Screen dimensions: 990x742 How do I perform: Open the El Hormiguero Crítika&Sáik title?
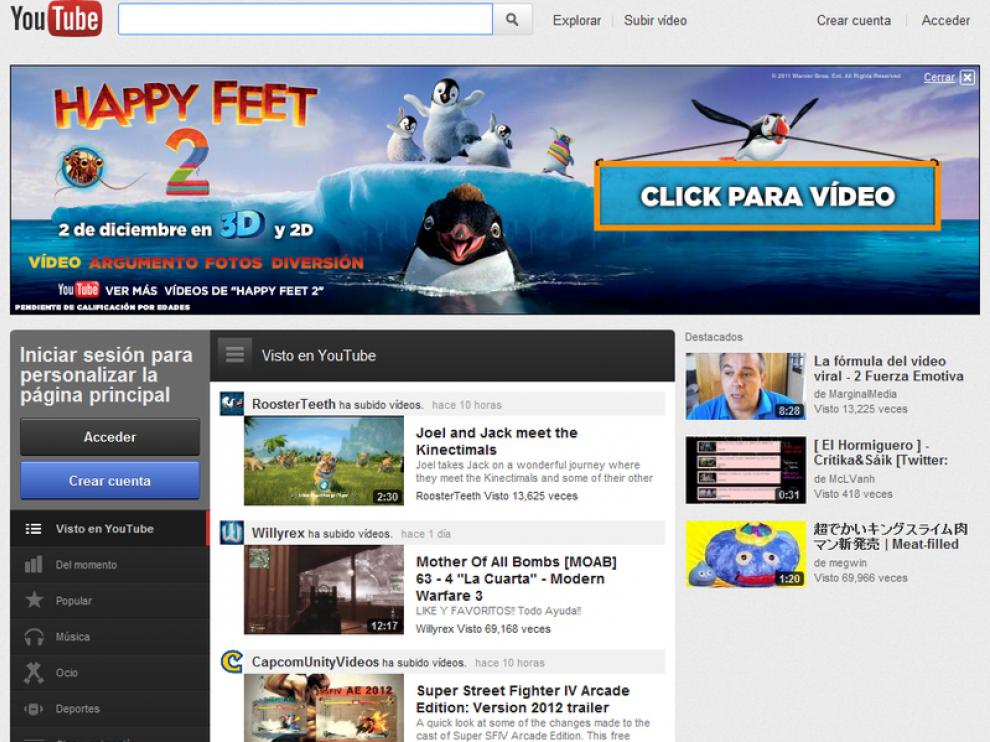880,453
